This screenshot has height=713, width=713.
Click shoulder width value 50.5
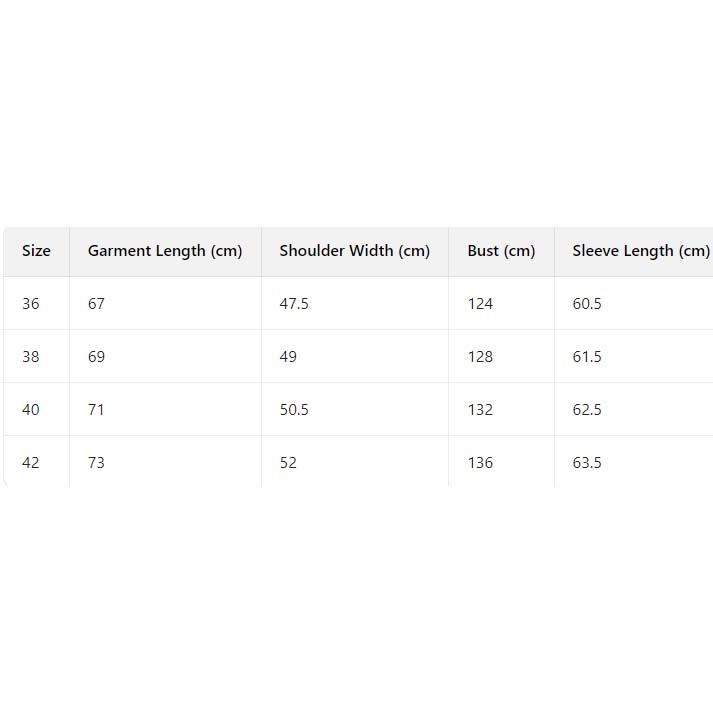click(x=294, y=410)
